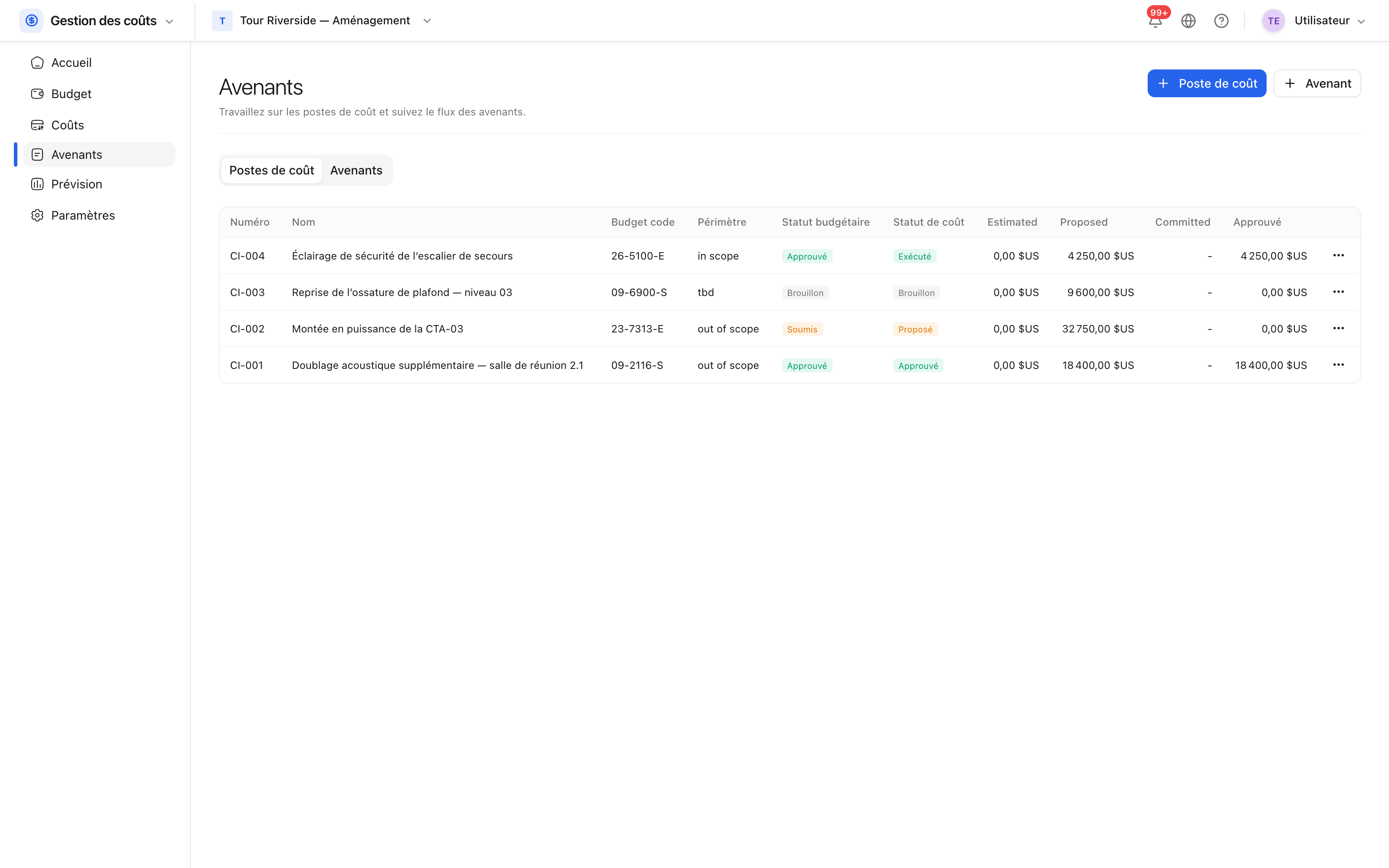Open the Utilisateur account dropdown
This screenshot has height=868, width=1389.
[x=1360, y=21]
